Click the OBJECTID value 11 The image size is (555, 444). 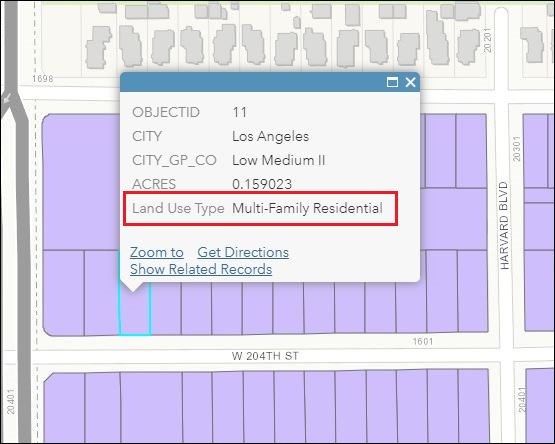click(x=240, y=112)
